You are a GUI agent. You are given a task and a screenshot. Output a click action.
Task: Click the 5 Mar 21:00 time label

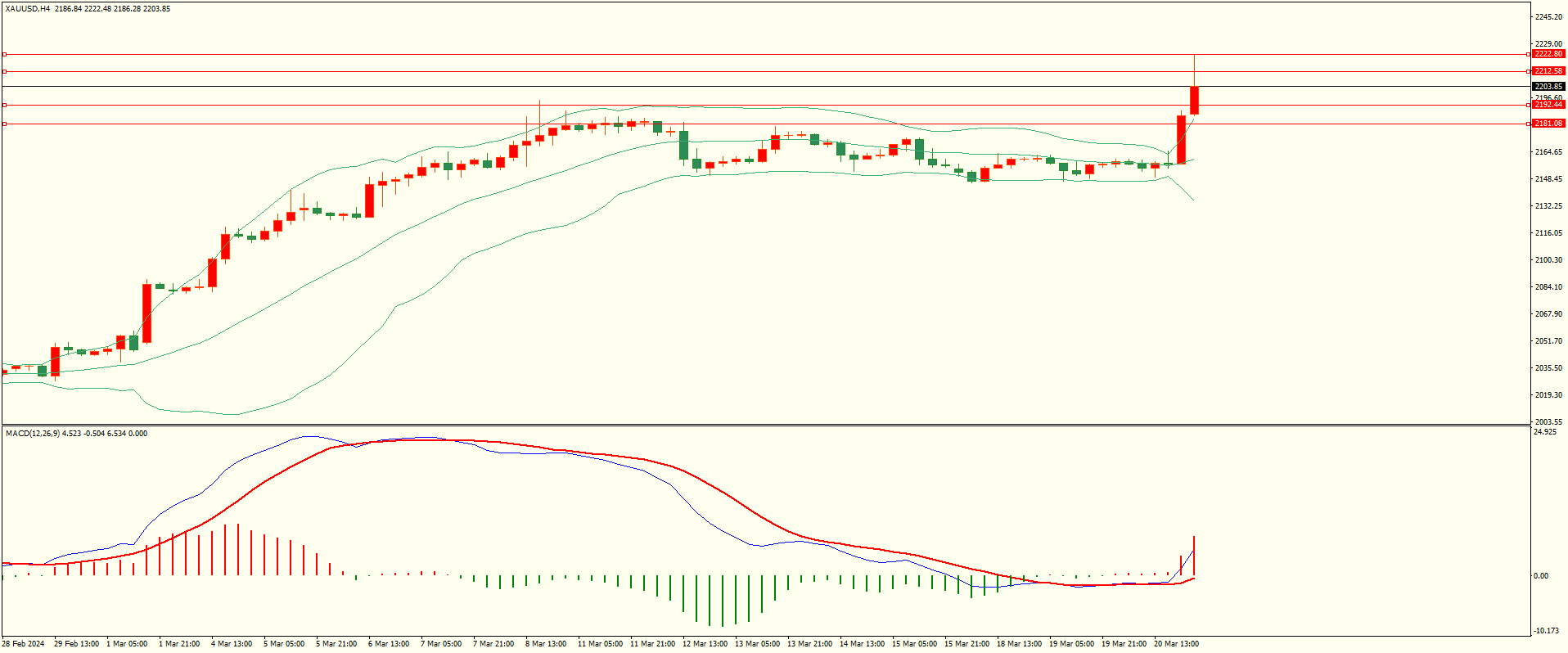[x=336, y=644]
